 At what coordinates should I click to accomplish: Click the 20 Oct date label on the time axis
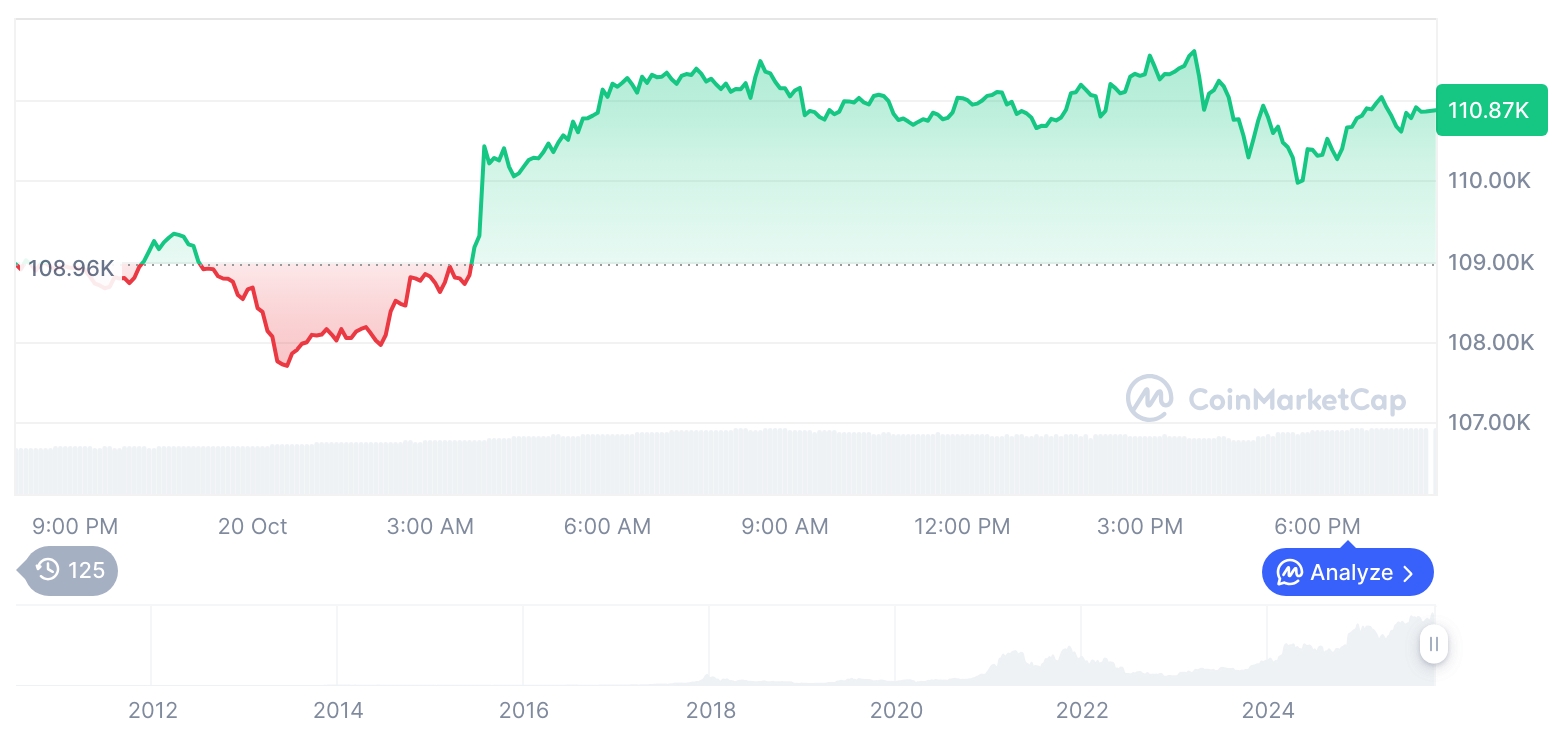(x=252, y=527)
